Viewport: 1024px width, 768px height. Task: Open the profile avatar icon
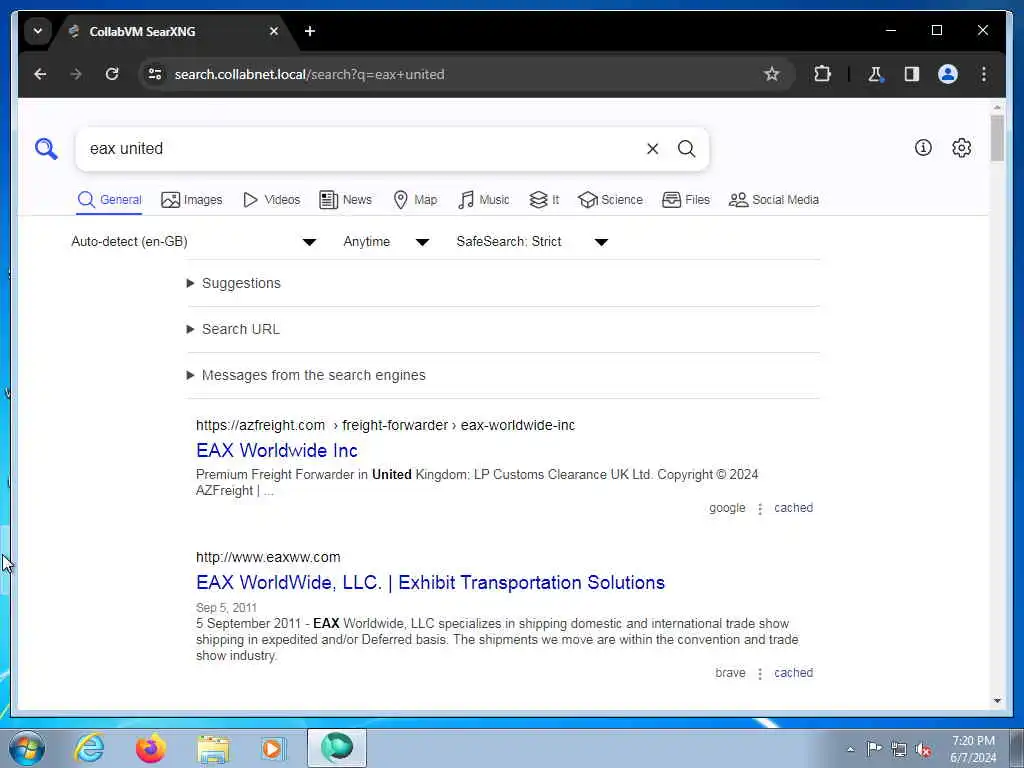click(x=948, y=74)
